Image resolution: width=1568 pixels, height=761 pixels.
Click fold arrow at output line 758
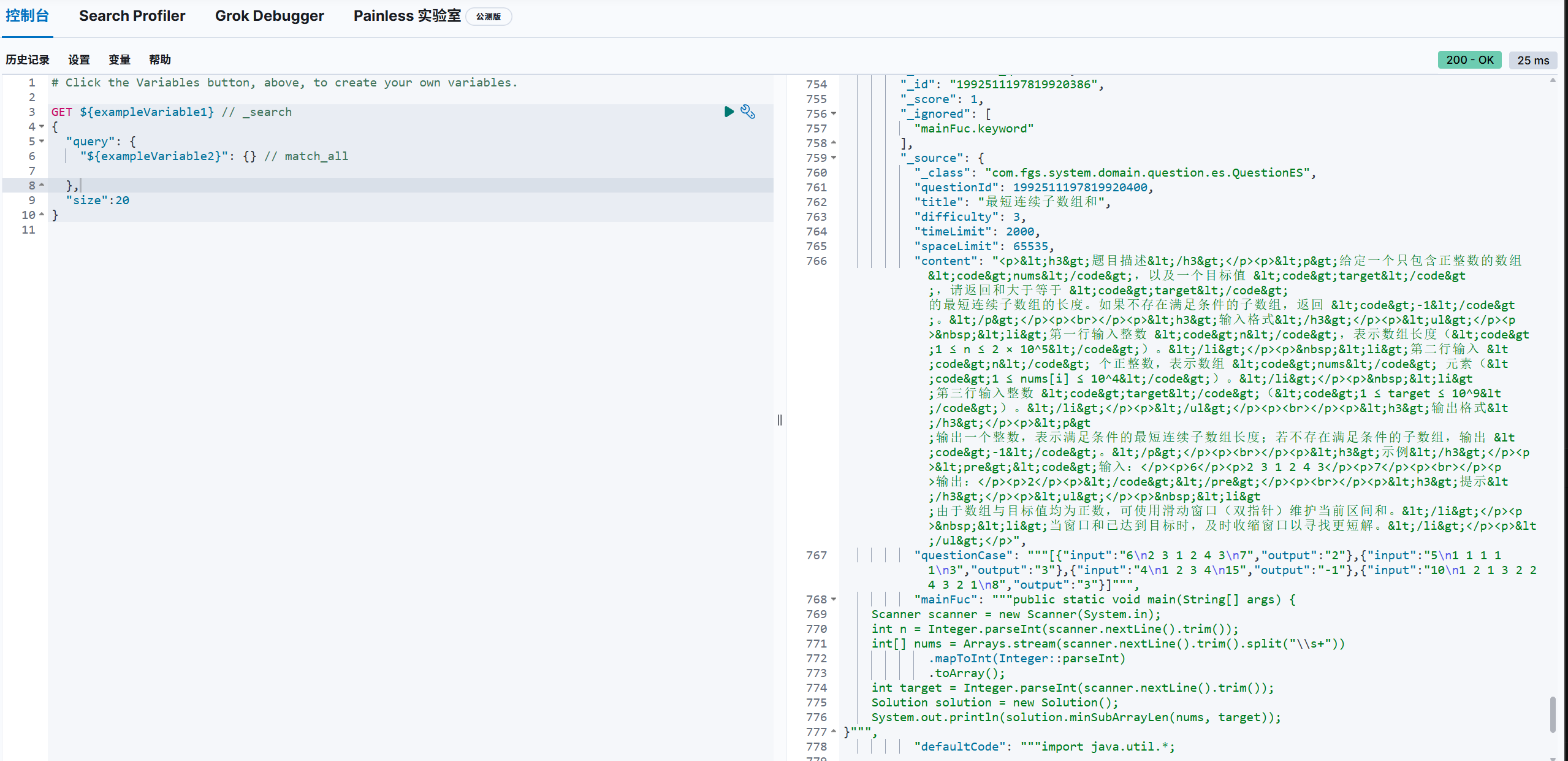coord(834,143)
